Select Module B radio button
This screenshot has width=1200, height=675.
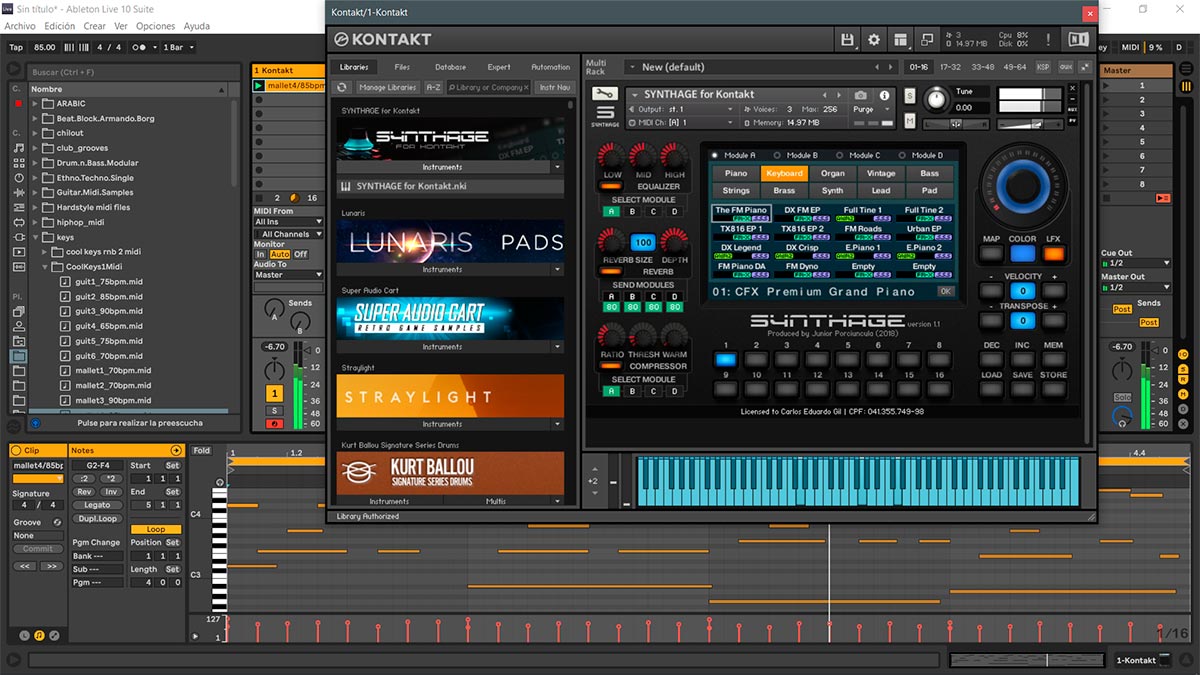click(777, 156)
